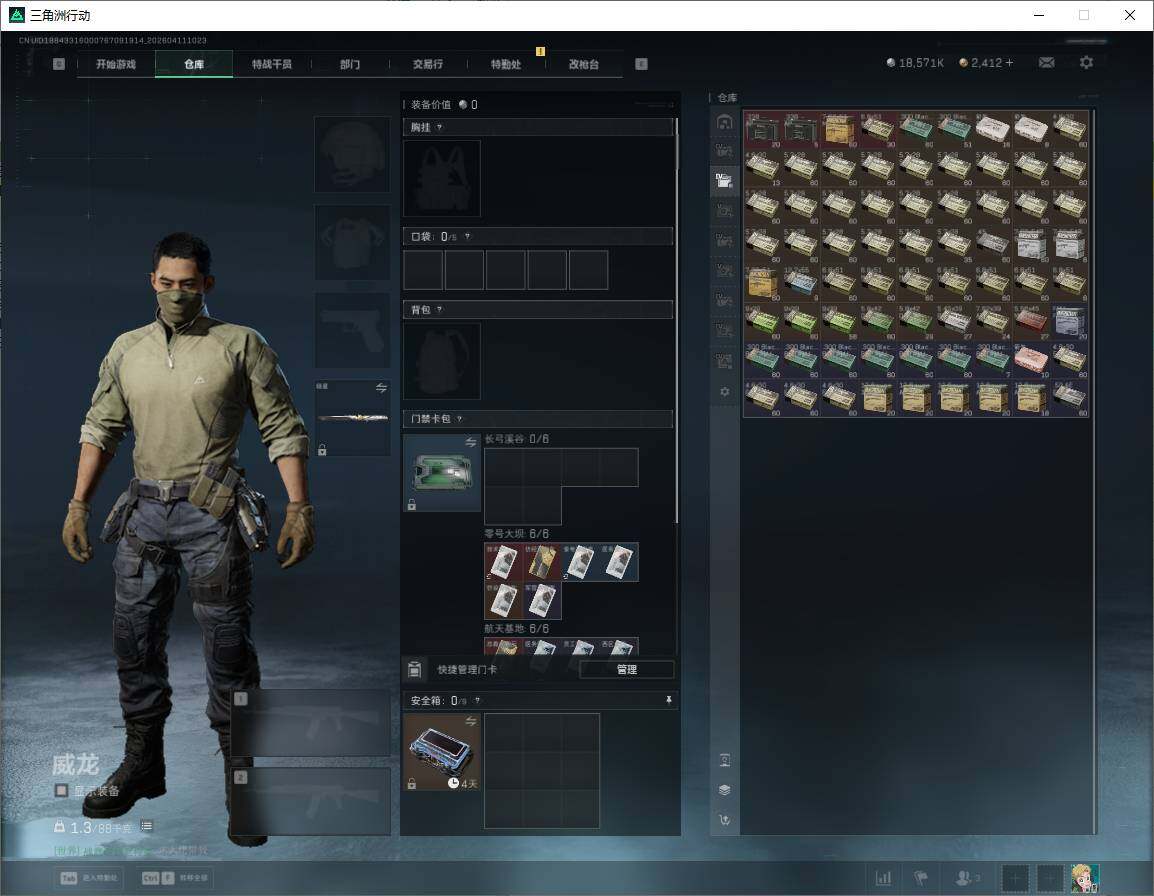The width and height of the screenshot is (1154, 896).
Task: Open the mail envelope icon
Action: [x=1046, y=63]
